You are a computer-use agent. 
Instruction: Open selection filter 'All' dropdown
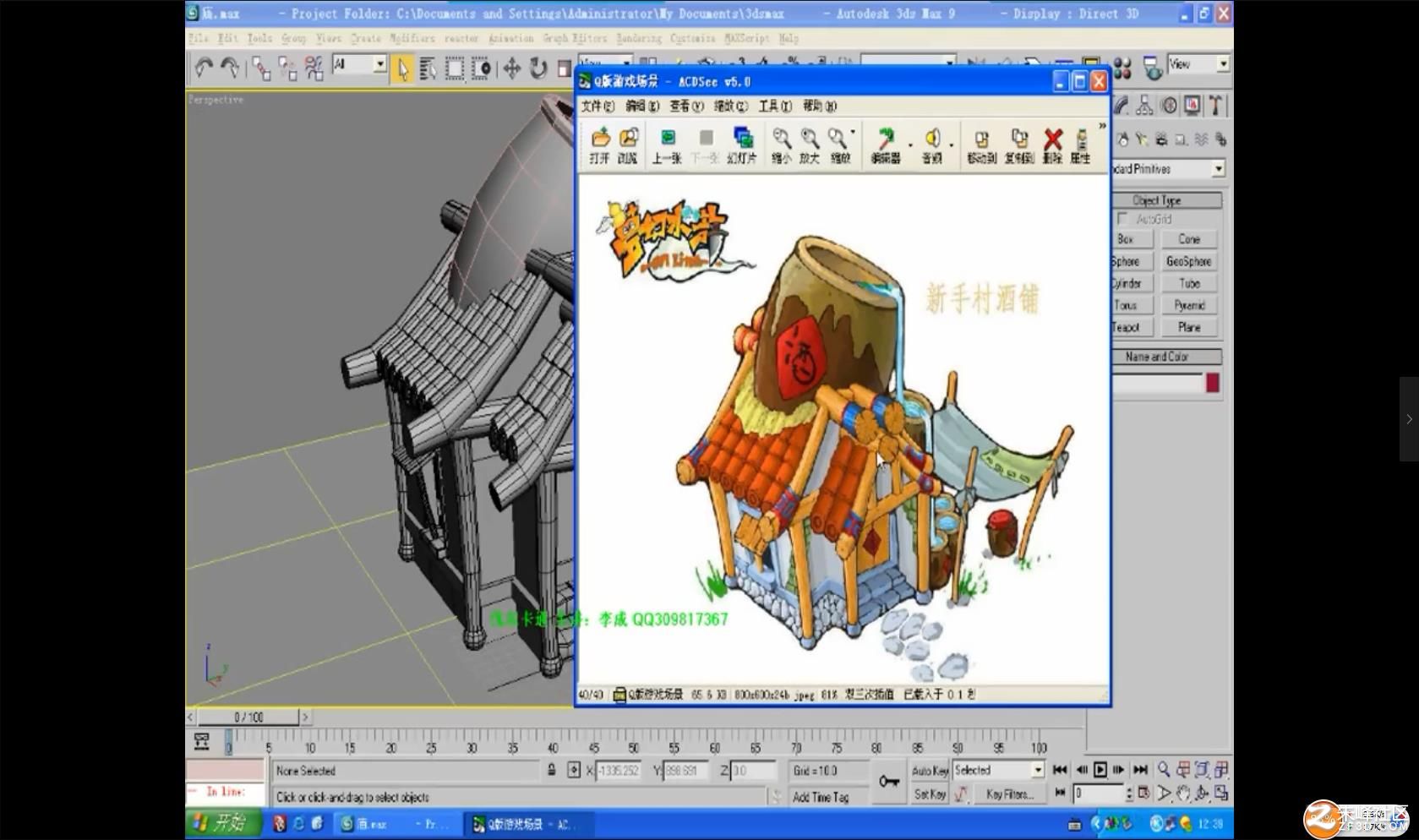pyautogui.click(x=359, y=64)
